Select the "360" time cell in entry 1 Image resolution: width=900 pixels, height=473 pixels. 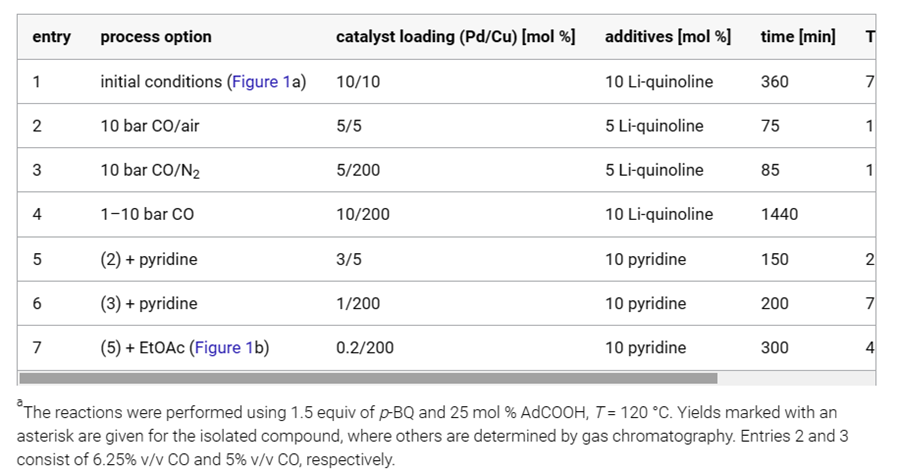[x=774, y=82]
